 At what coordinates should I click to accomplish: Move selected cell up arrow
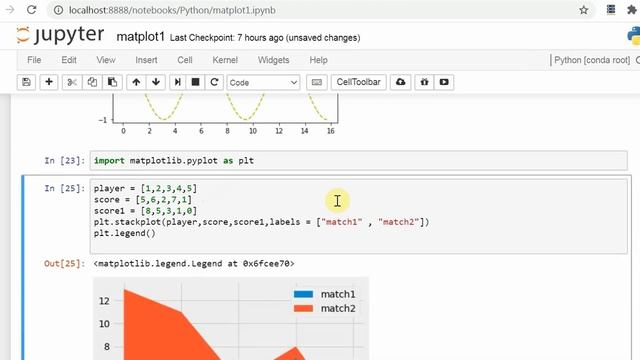[x=136, y=82]
